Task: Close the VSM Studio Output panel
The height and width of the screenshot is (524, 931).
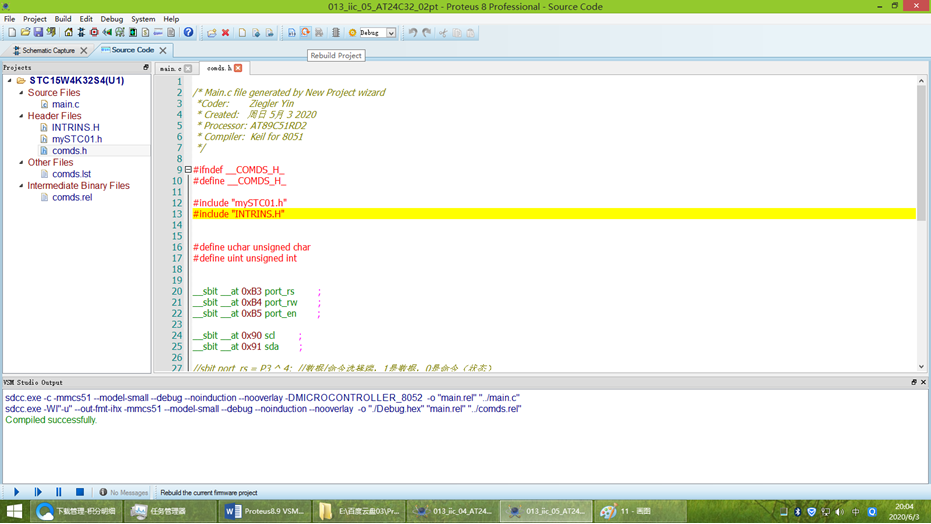Action: 923,382
